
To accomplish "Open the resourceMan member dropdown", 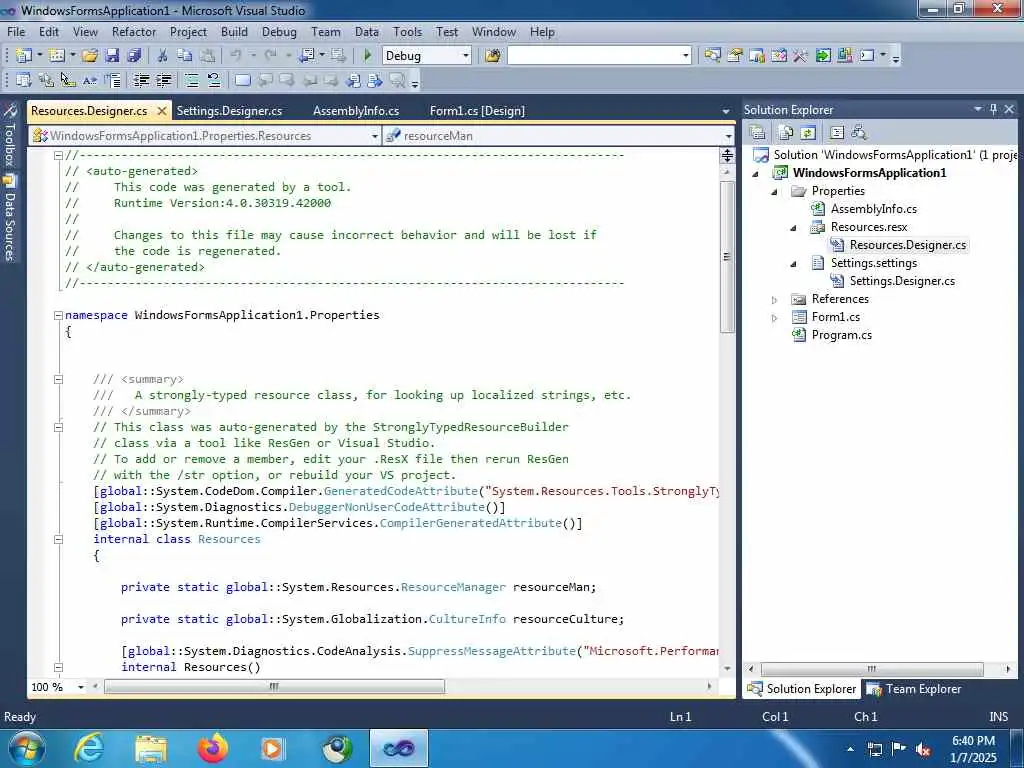I will click(728, 136).
